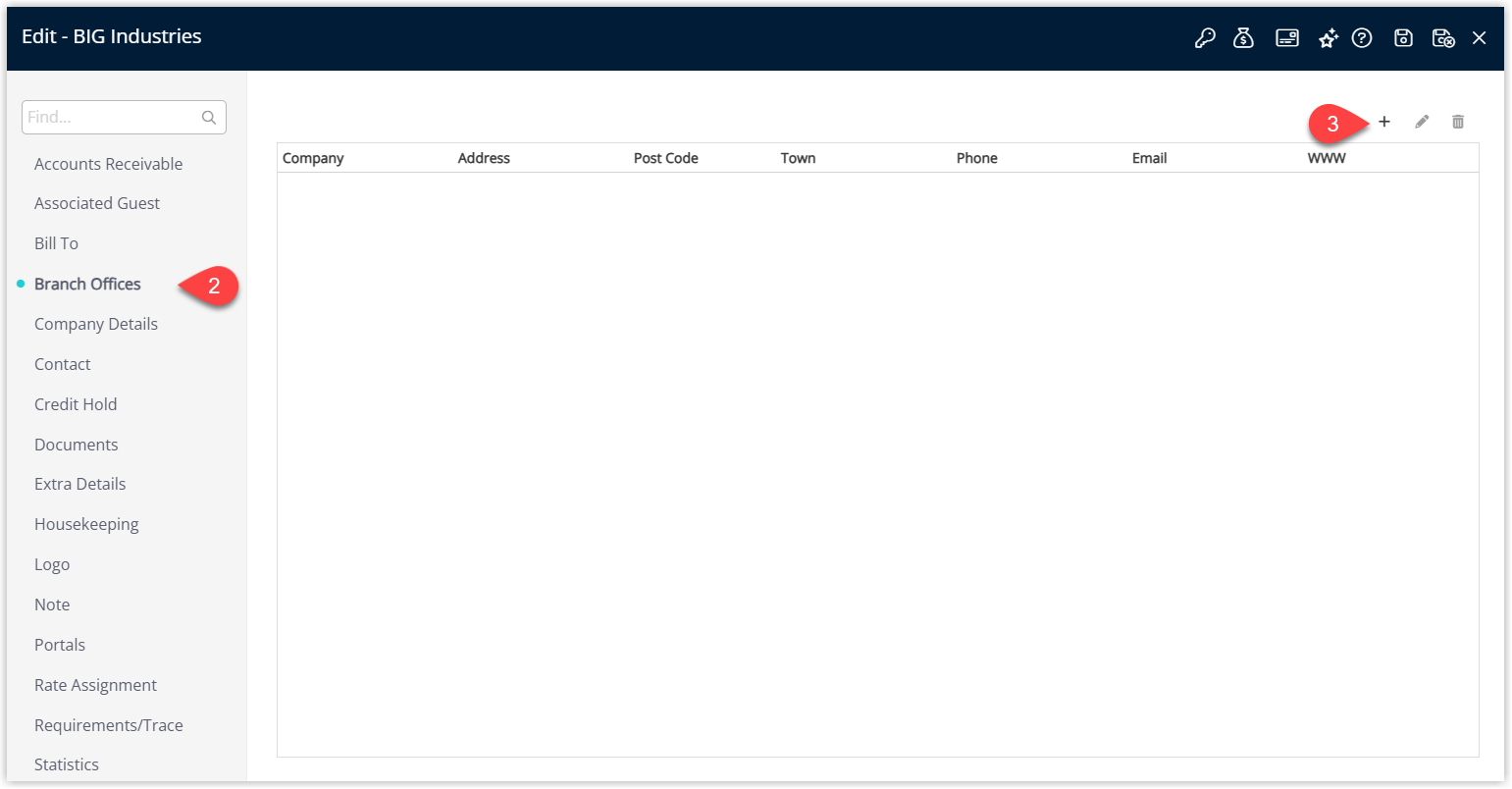The height and width of the screenshot is (789, 1512).
Task: Click the credit card icon
Action: click(x=1287, y=38)
